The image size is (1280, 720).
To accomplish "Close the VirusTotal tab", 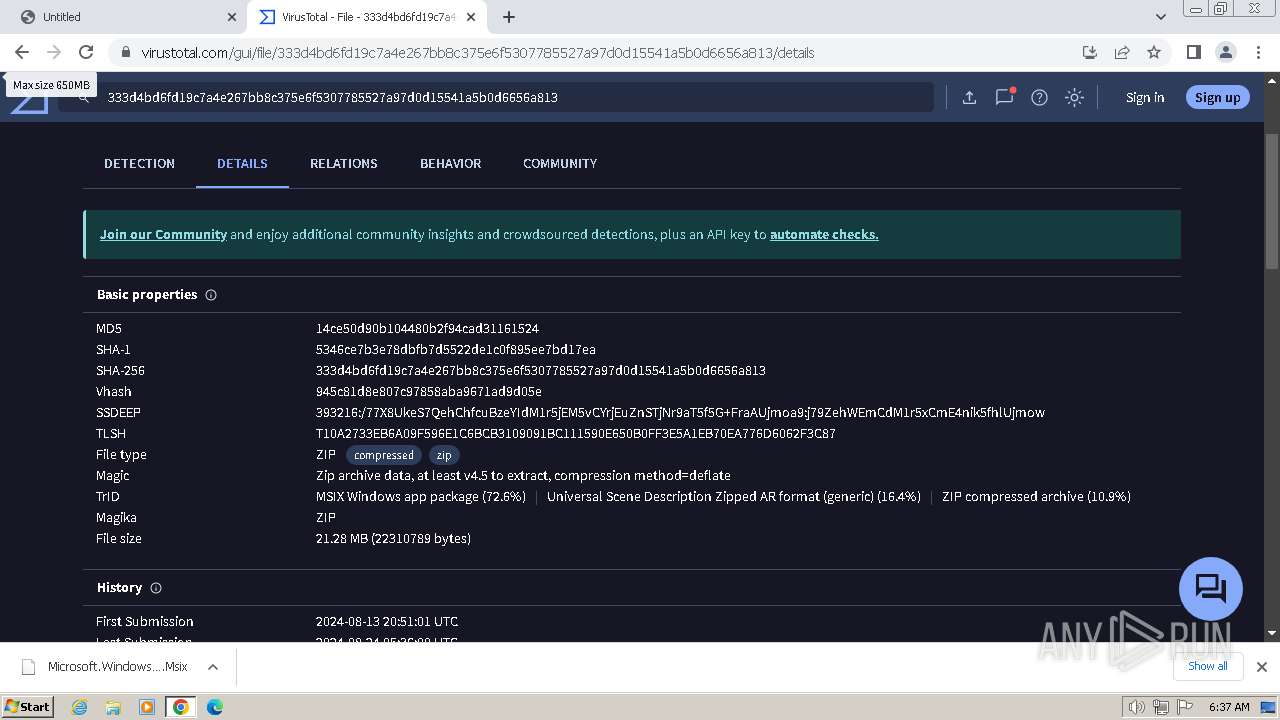I will pyautogui.click(x=471, y=17).
